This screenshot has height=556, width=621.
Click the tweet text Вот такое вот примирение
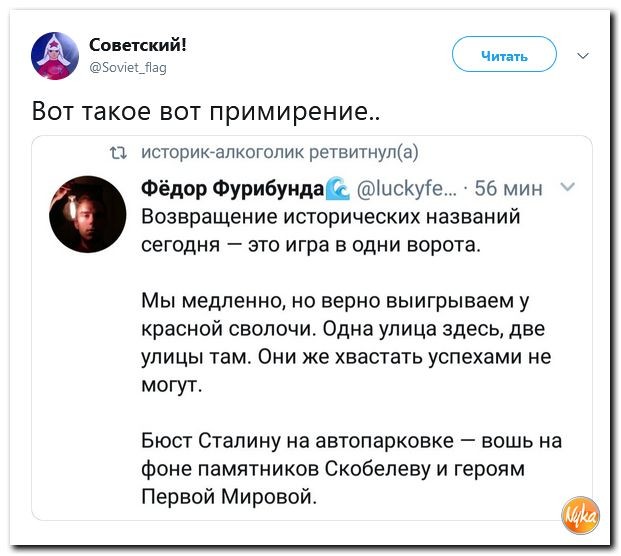[x=205, y=110]
